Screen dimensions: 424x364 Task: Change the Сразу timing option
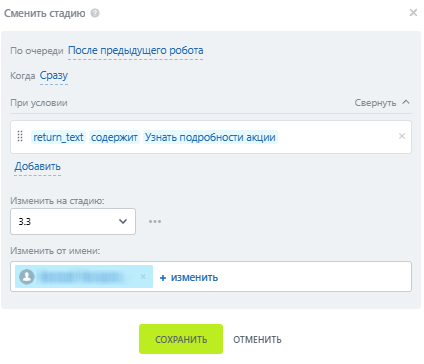tap(54, 76)
